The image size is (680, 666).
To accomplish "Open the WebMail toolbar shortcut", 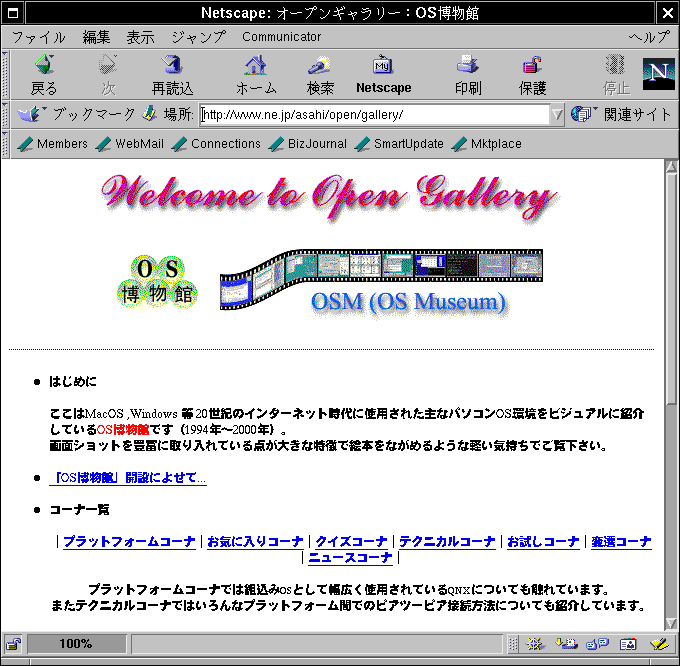I will pyautogui.click(x=130, y=144).
